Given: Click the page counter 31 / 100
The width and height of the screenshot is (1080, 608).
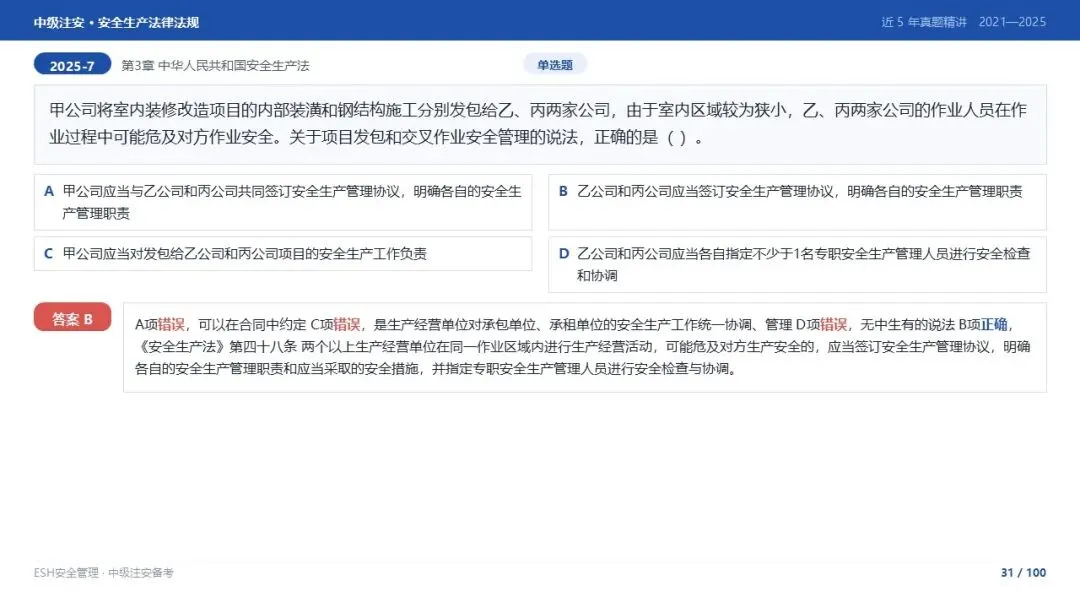Looking at the screenshot, I should click(1023, 572).
